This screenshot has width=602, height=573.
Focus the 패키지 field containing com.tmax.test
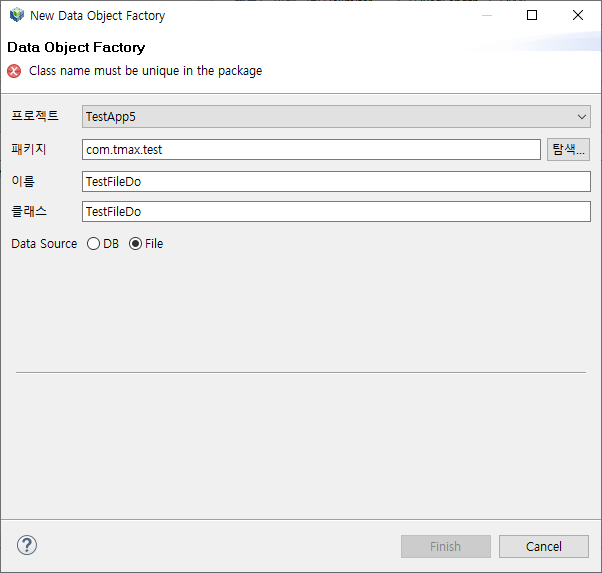(x=311, y=149)
